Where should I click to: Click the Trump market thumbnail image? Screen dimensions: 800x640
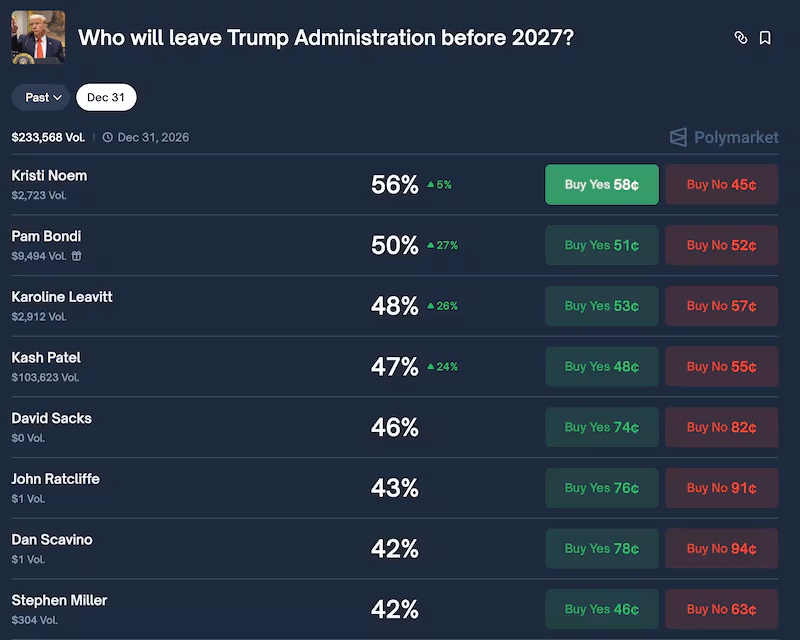point(37,37)
